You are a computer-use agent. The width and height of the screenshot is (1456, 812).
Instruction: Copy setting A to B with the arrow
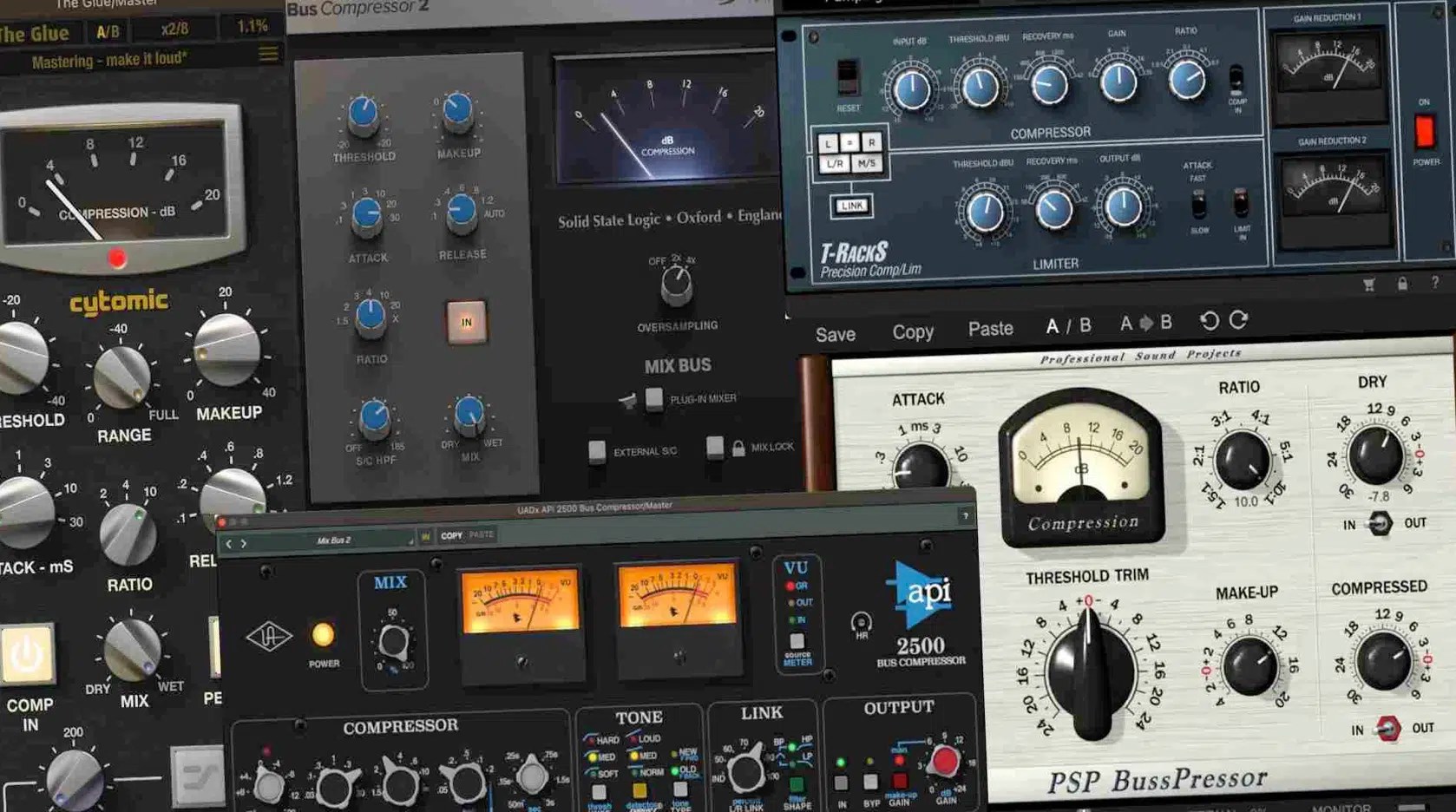pos(1146,323)
